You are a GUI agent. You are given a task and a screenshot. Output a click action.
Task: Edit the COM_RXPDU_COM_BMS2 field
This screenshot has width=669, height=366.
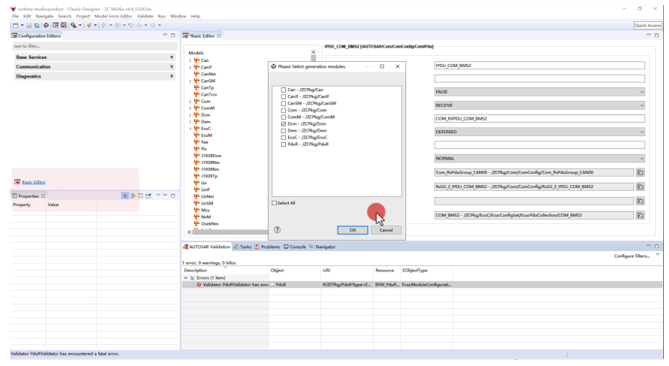pos(539,119)
